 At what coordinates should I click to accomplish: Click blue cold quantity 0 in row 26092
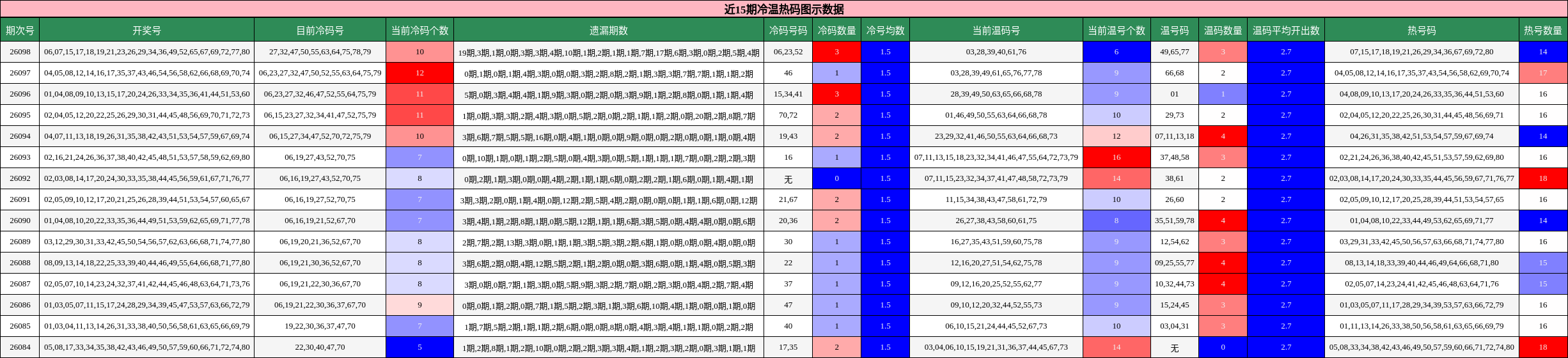(x=836, y=178)
